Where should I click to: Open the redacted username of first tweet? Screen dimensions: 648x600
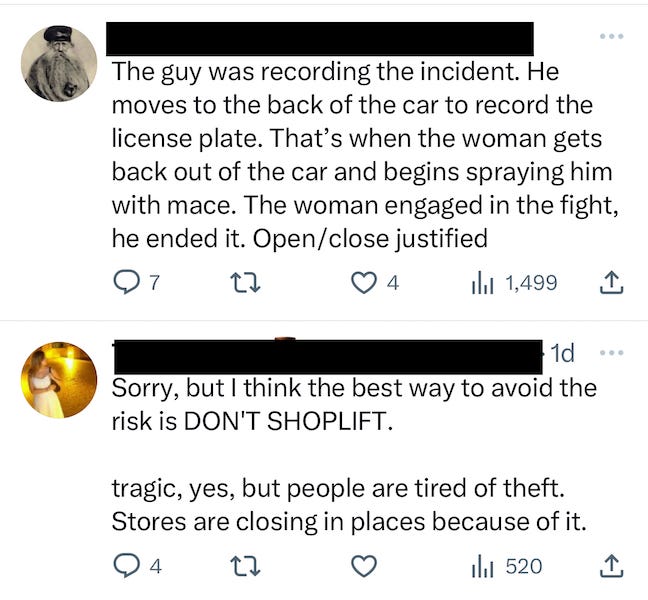pos(319,38)
